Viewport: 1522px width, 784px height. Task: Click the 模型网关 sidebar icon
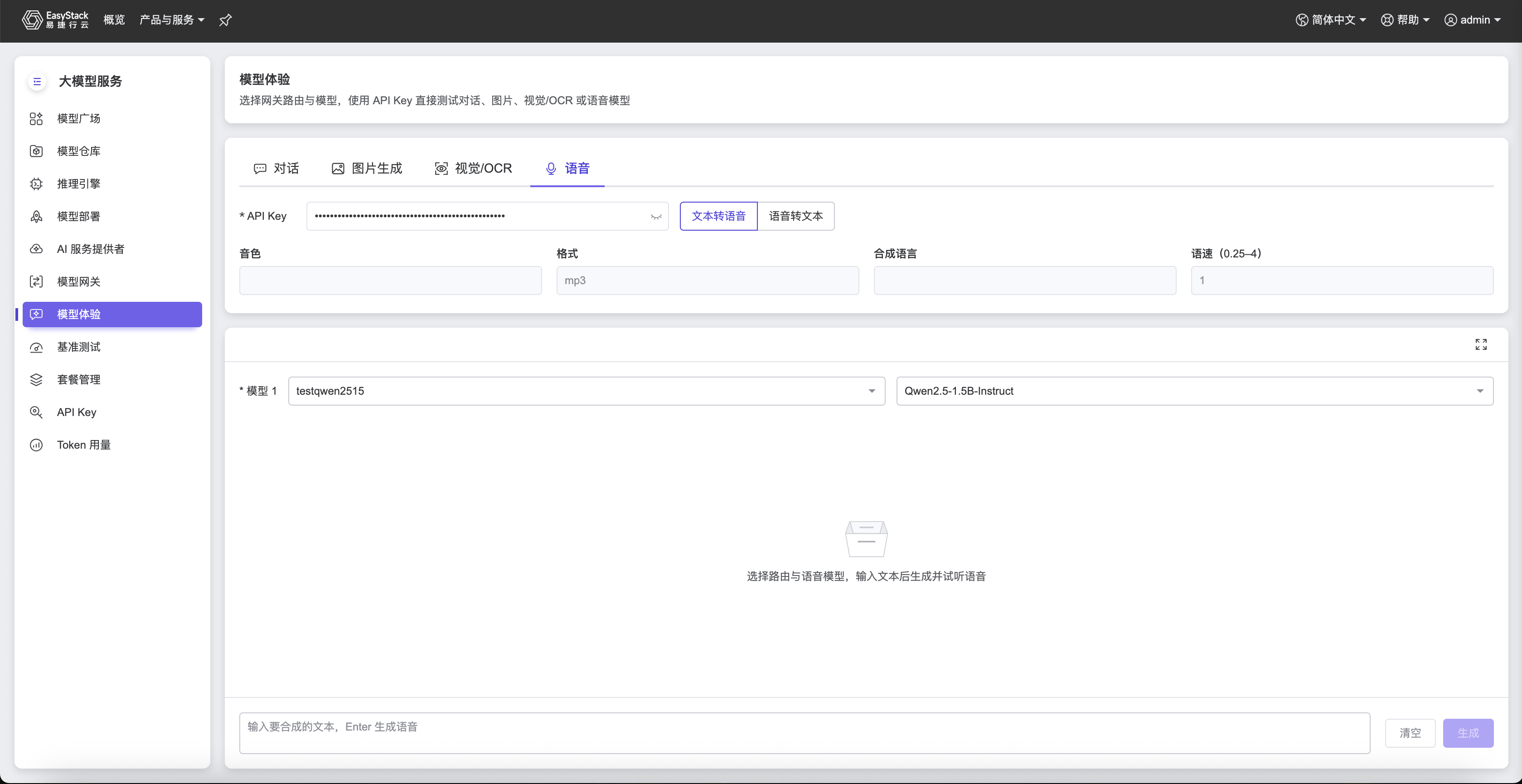(x=36, y=282)
